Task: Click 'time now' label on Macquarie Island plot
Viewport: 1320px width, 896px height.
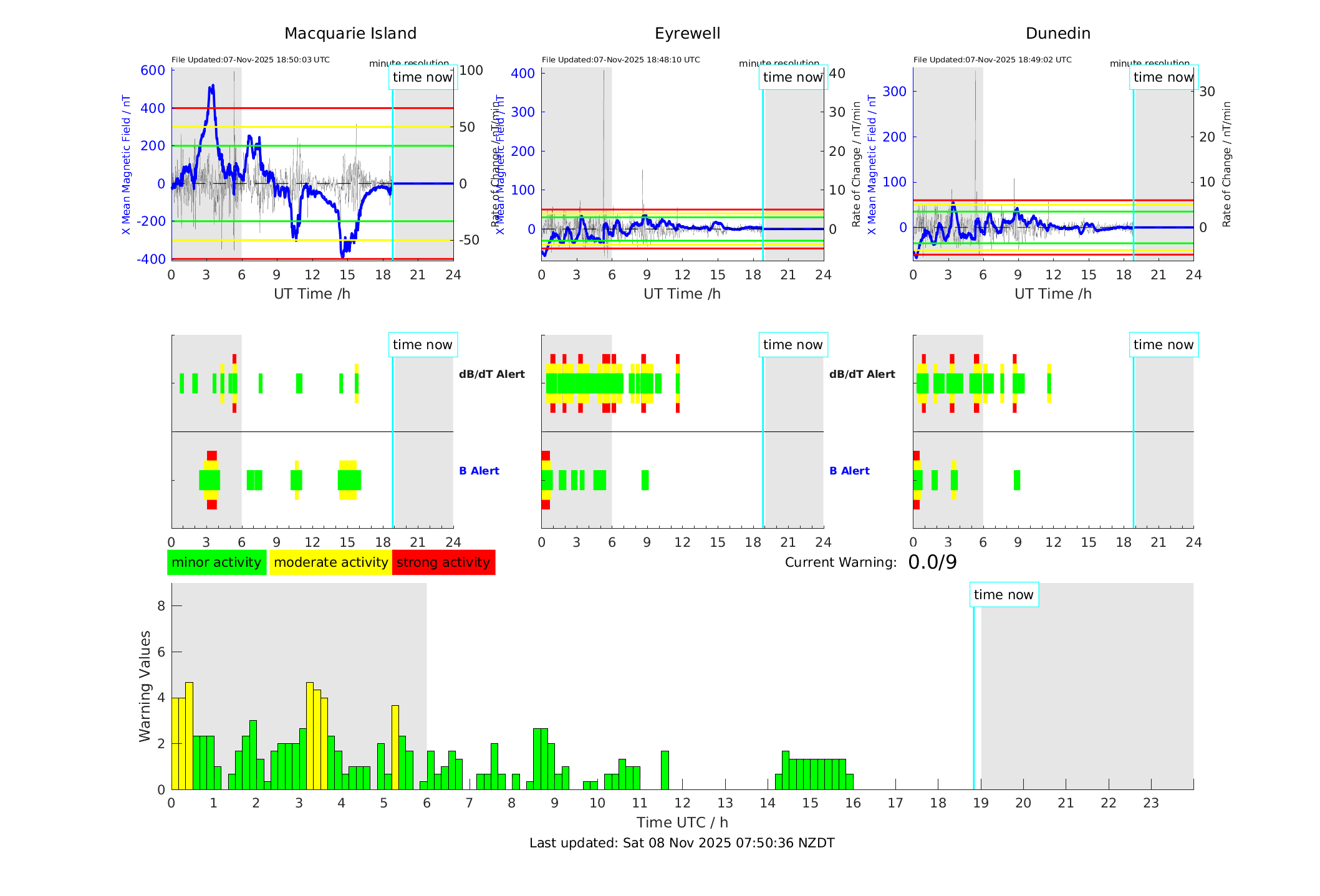Action: tap(422, 77)
